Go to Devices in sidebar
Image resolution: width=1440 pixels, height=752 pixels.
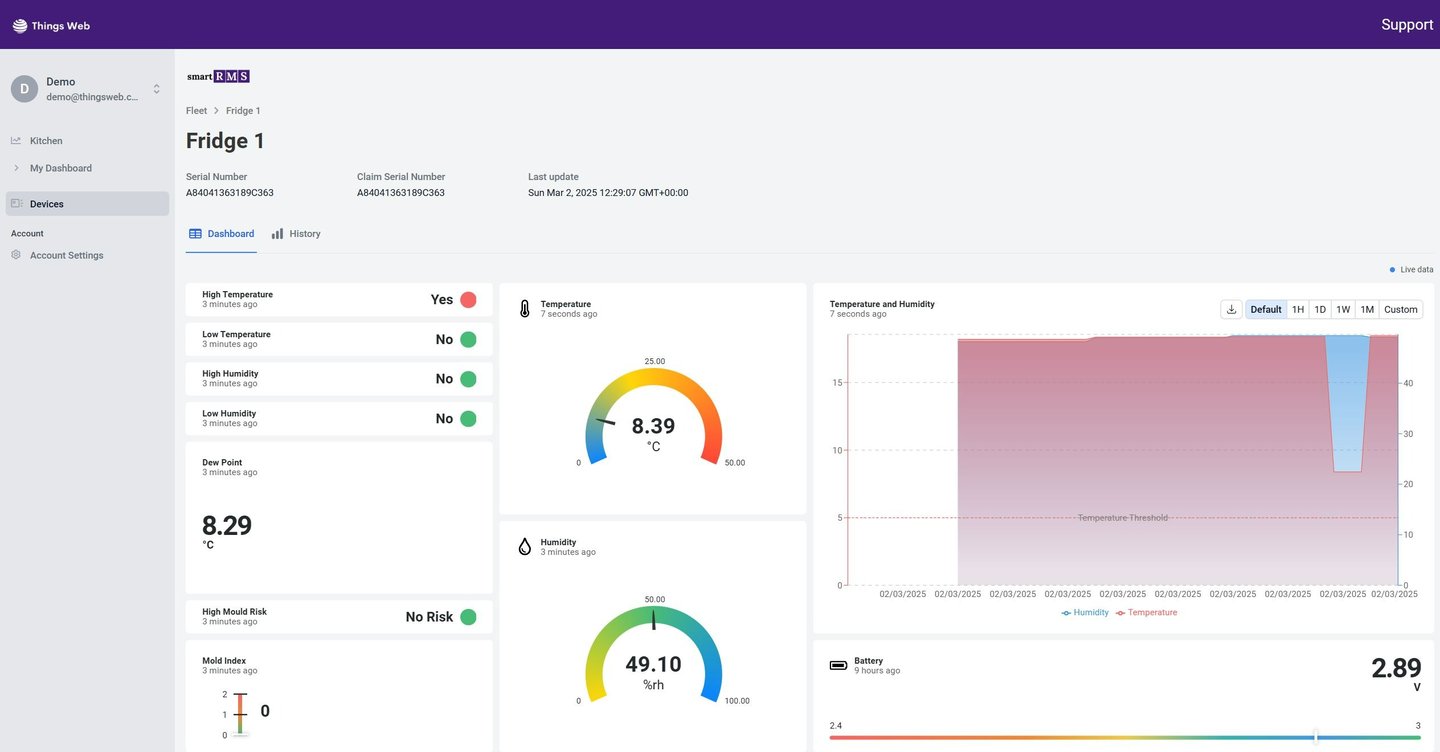point(87,204)
